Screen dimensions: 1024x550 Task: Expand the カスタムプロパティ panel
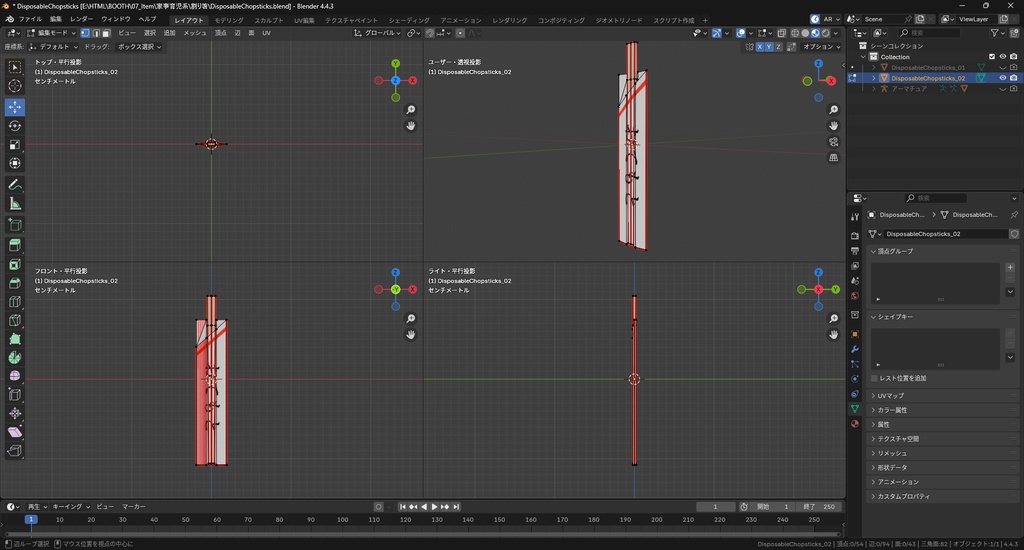[x=940, y=496]
